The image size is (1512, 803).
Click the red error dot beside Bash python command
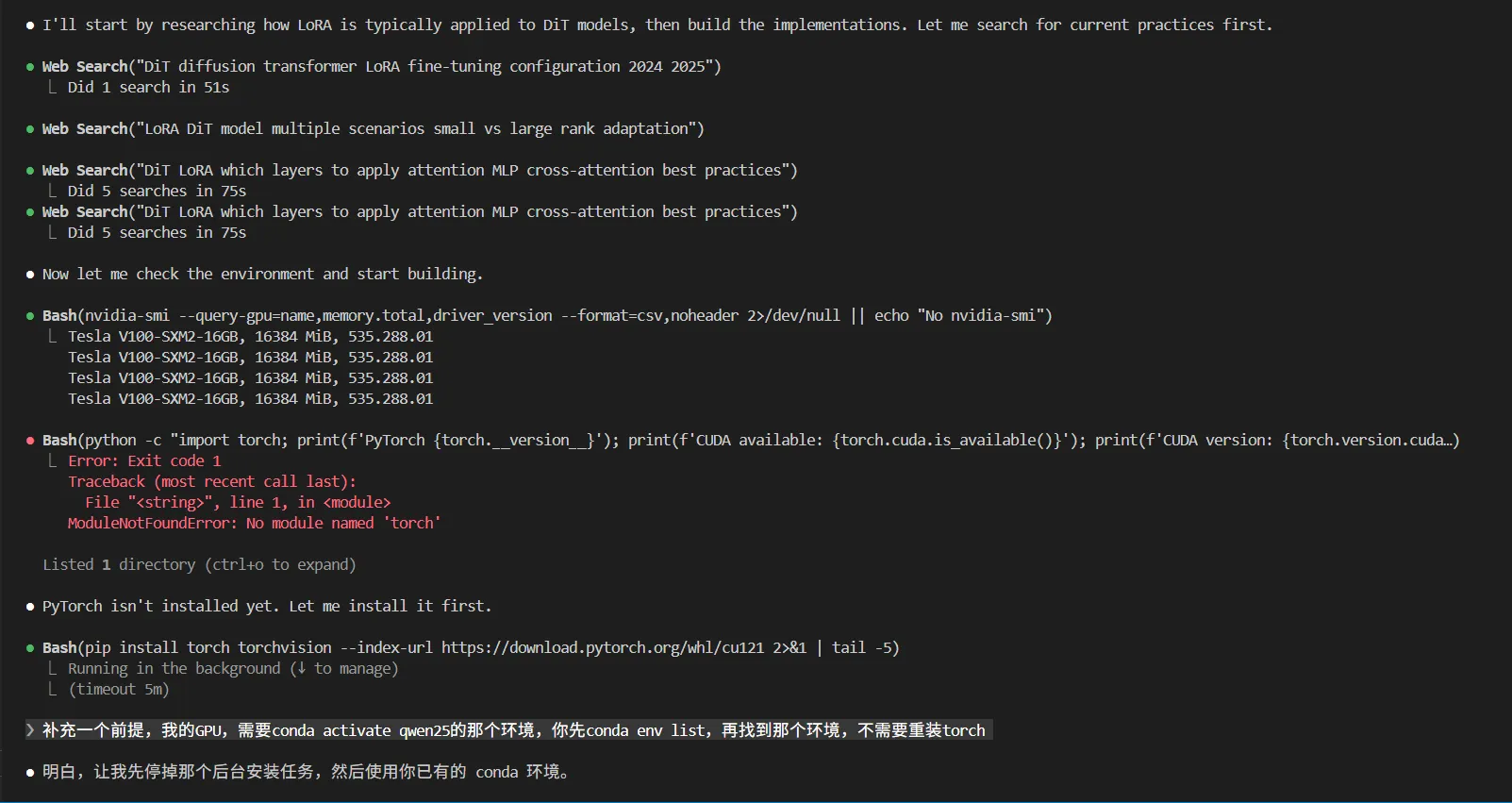[30, 441]
